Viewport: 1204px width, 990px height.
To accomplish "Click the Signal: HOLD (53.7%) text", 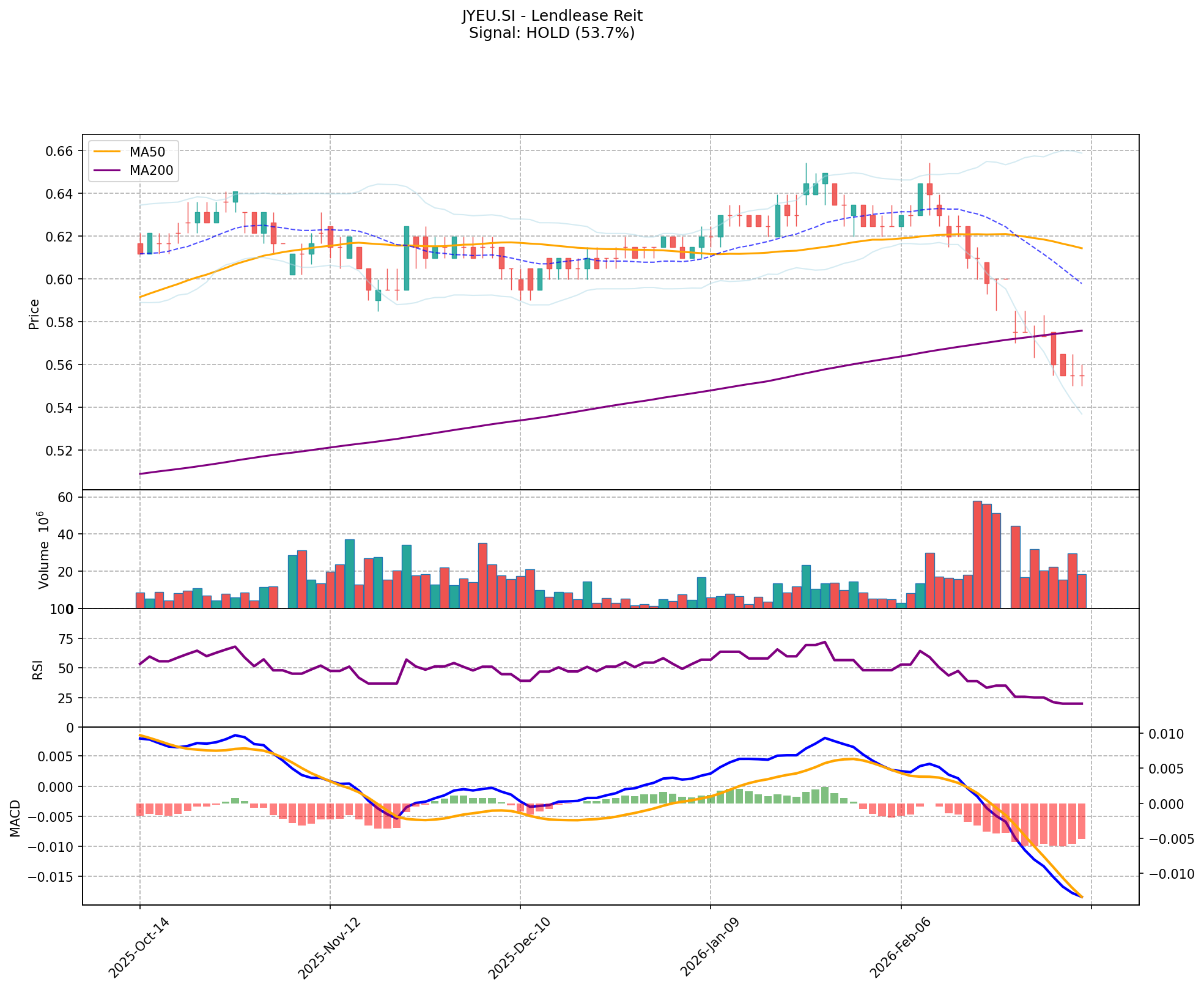I will [x=552, y=33].
